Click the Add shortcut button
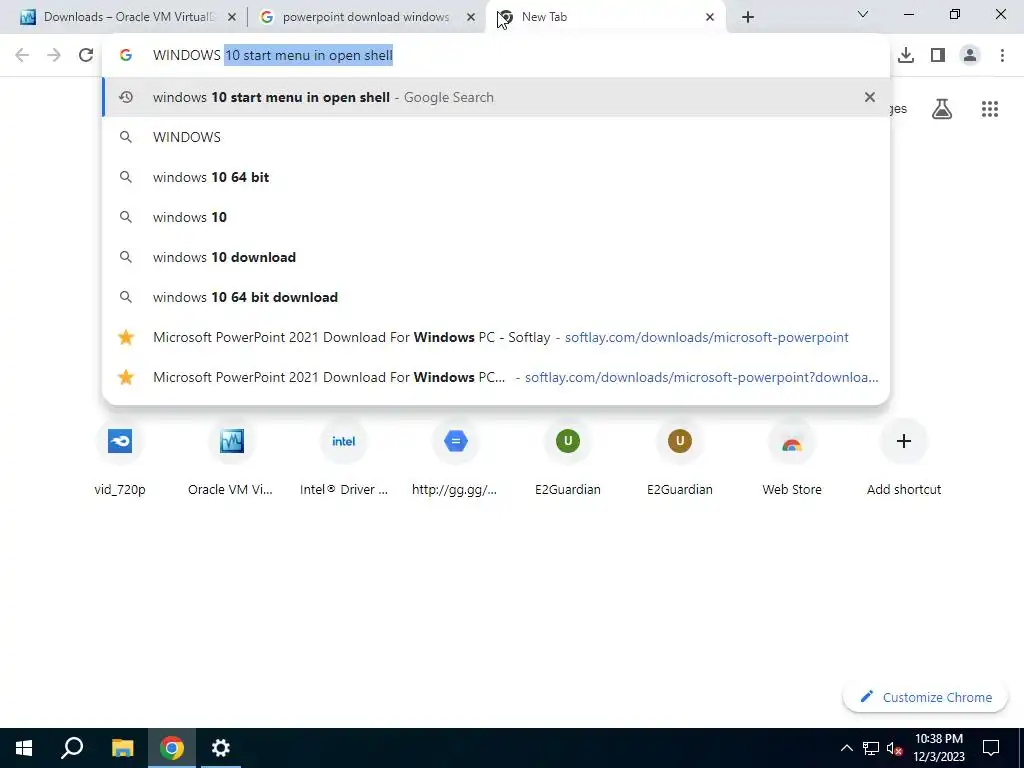Image resolution: width=1024 pixels, height=768 pixels. point(904,458)
